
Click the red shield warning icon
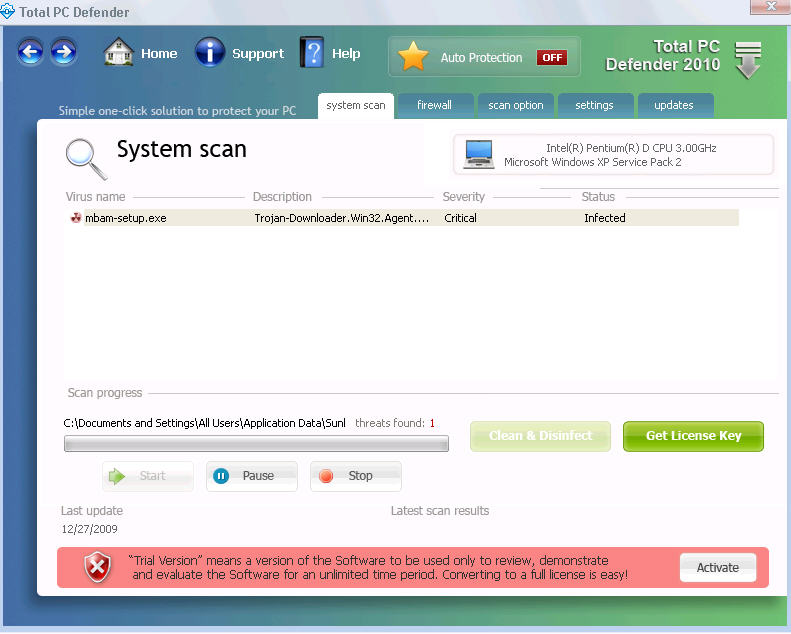click(97, 567)
